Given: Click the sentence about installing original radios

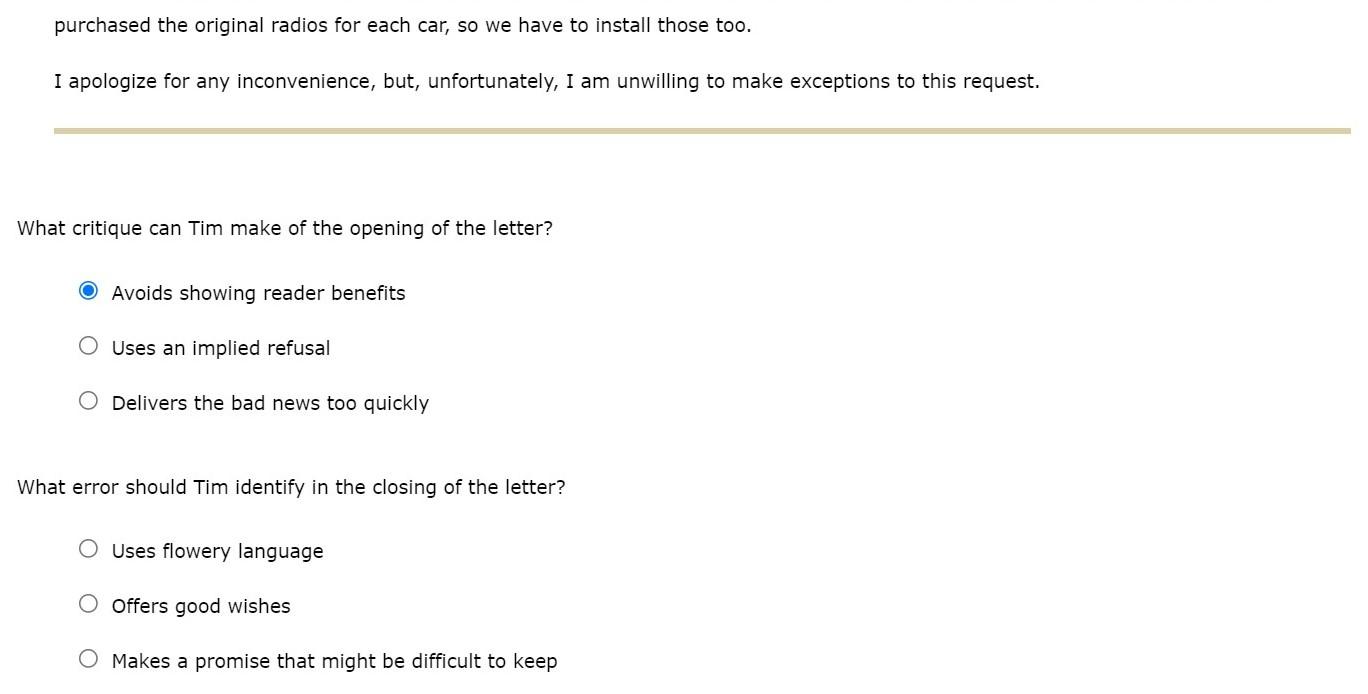Looking at the screenshot, I should tap(404, 24).
